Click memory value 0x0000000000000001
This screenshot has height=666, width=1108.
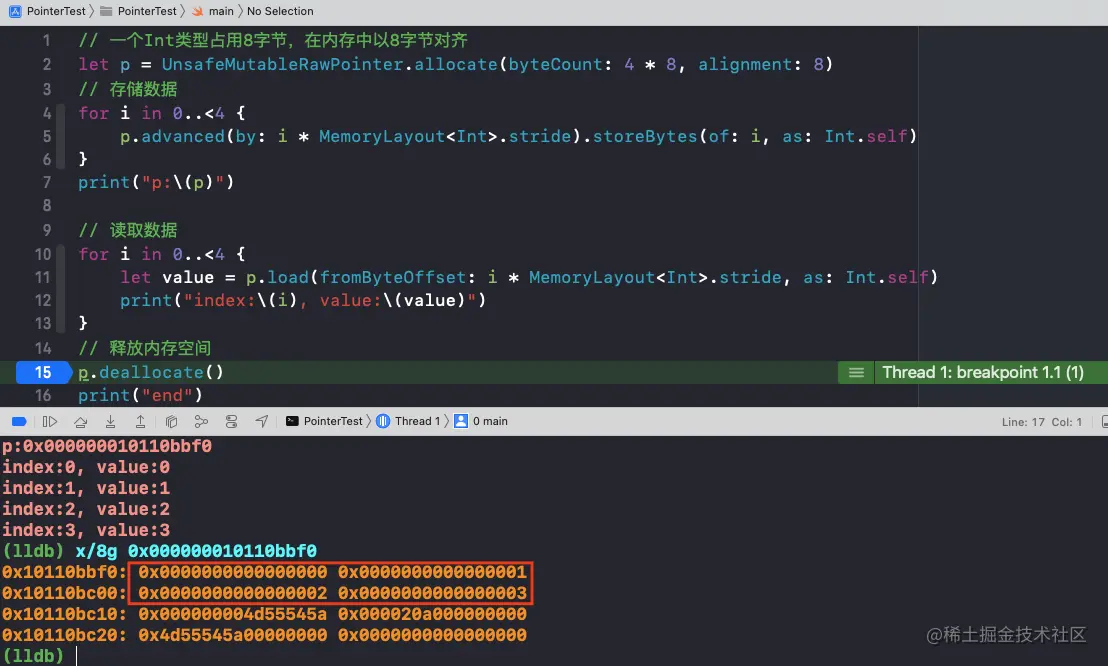click(x=432, y=572)
